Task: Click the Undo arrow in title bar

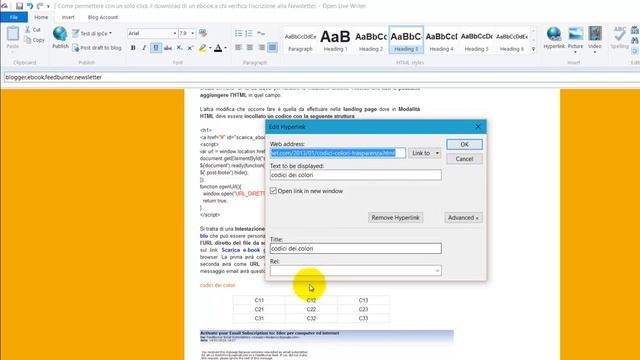Action: (x=30, y=6)
